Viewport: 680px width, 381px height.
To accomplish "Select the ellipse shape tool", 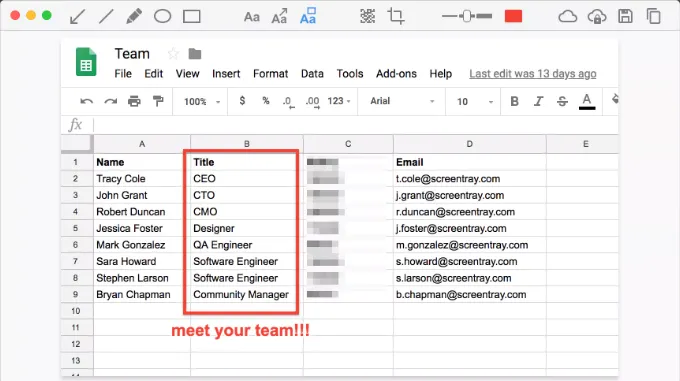I will click(x=163, y=17).
